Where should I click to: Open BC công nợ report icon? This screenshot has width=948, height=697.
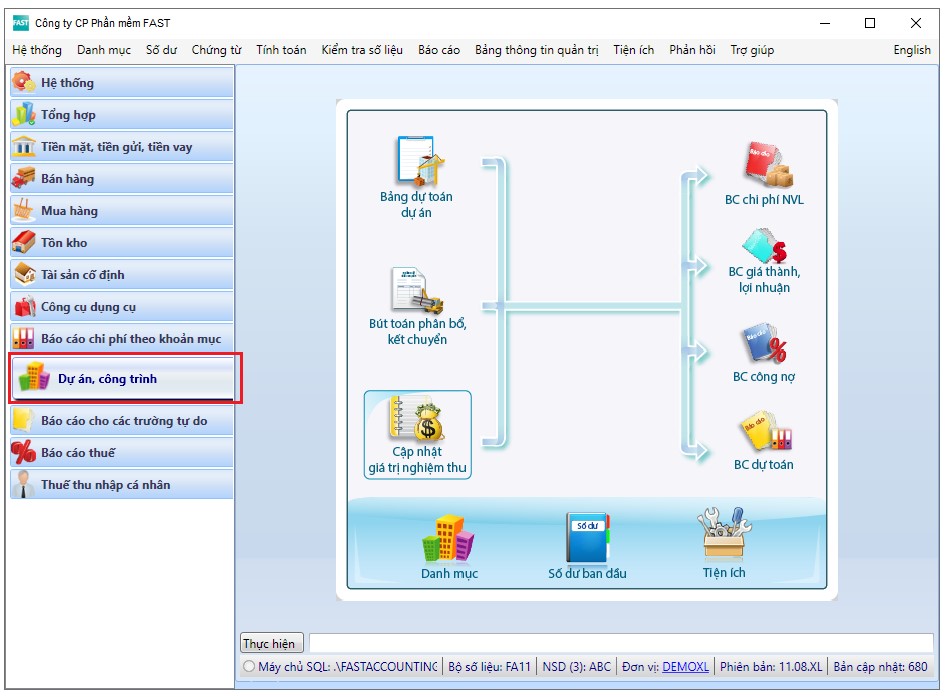[x=765, y=344]
